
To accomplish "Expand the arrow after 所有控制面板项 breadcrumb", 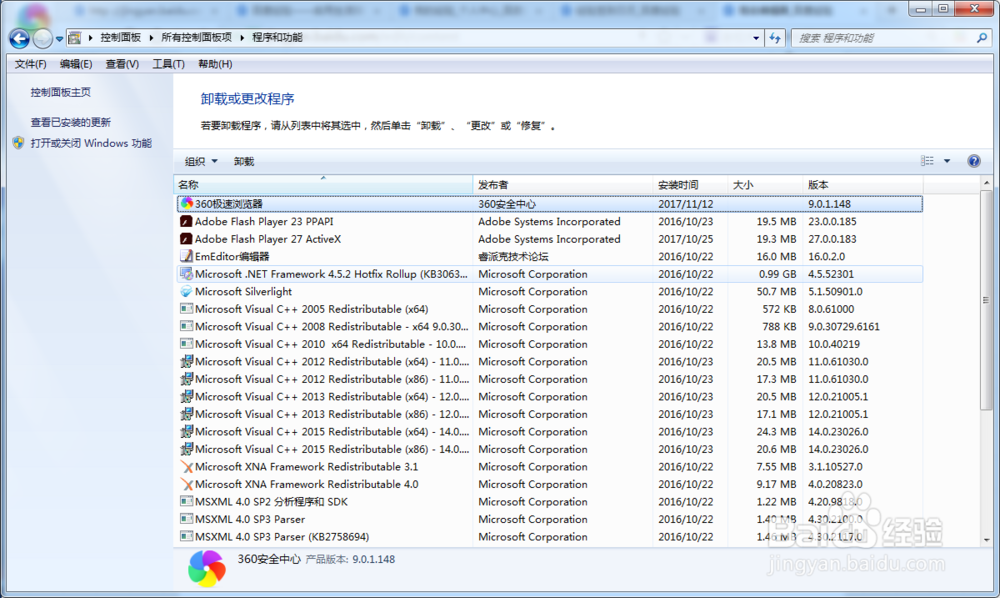I will click(242, 38).
